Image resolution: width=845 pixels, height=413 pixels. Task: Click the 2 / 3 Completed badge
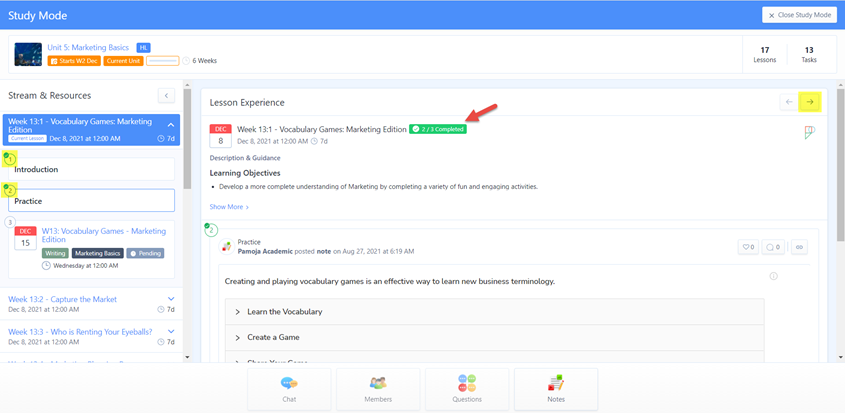tap(438, 129)
